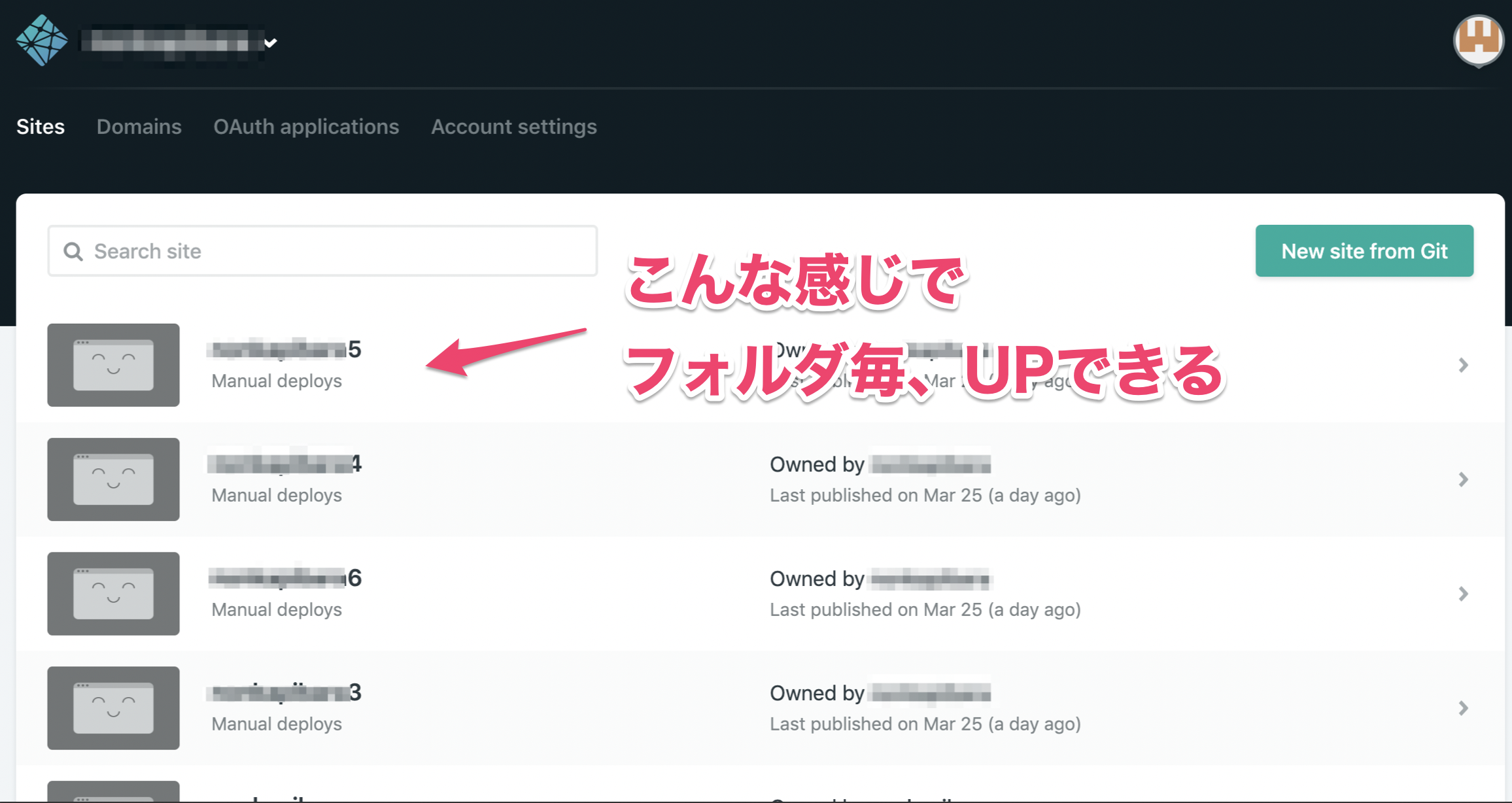Open the user avatar menu

pos(1479,40)
